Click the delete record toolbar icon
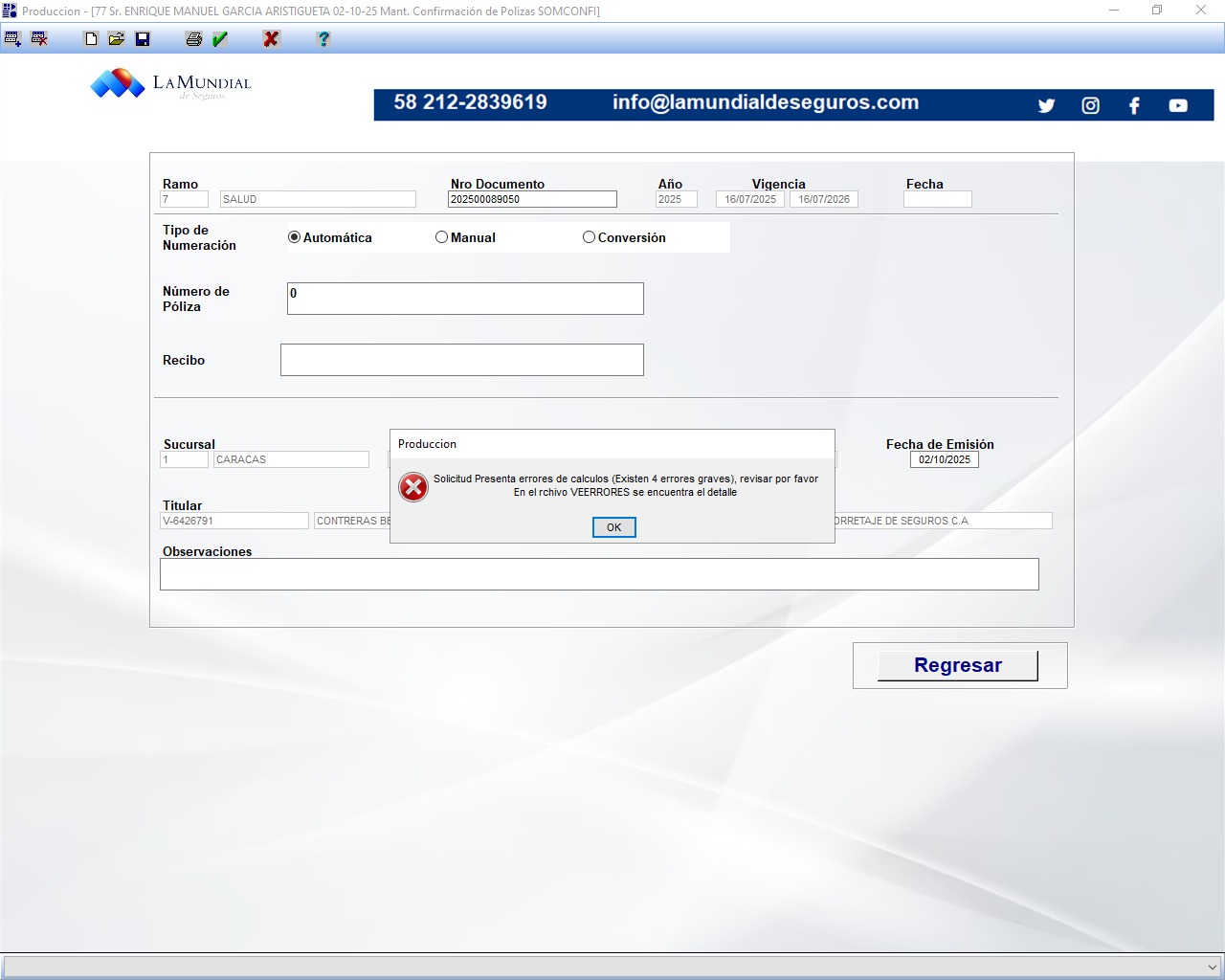 click(39, 39)
